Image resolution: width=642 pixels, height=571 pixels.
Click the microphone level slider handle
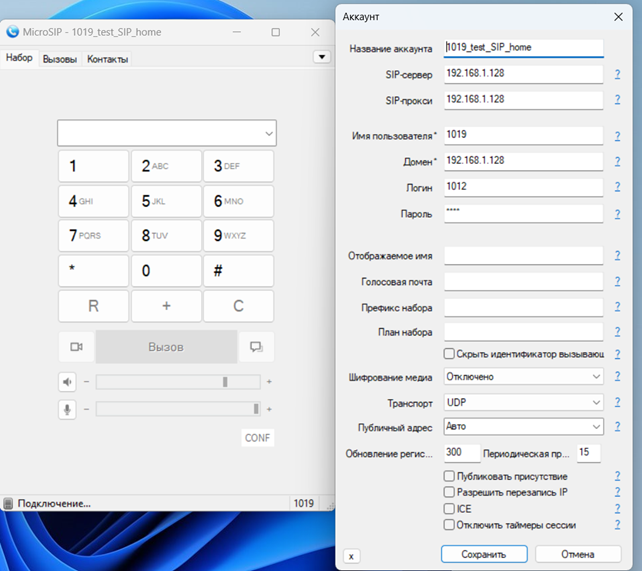pos(256,409)
